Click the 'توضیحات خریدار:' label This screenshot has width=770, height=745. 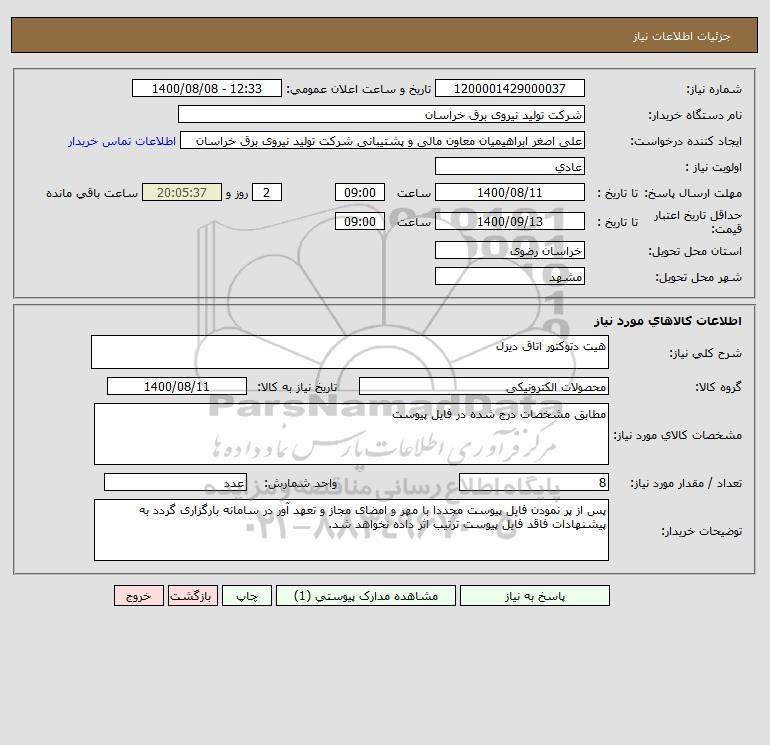[701, 531]
